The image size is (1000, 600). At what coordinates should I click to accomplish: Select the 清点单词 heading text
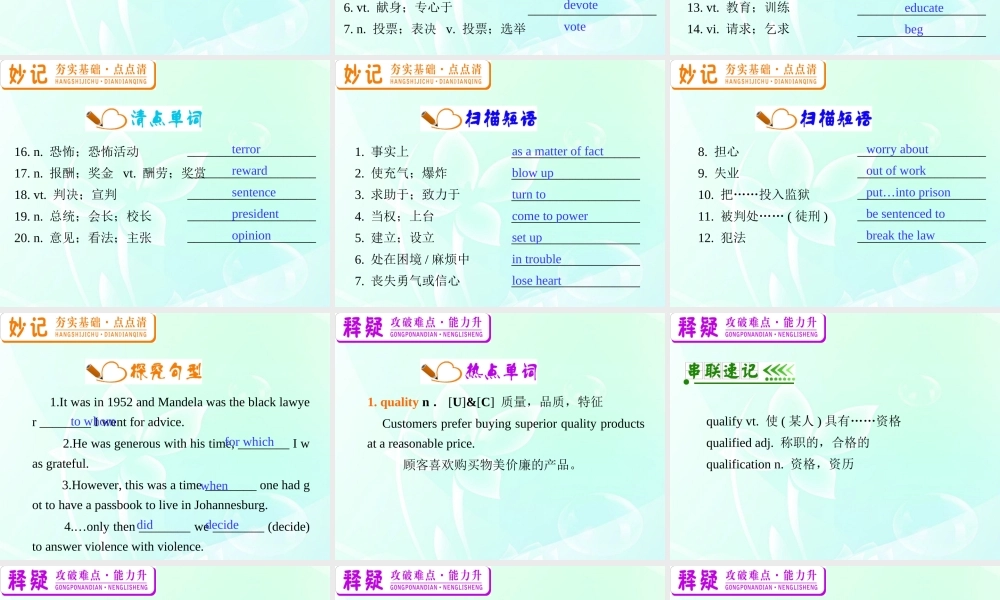[x=166, y=119]
